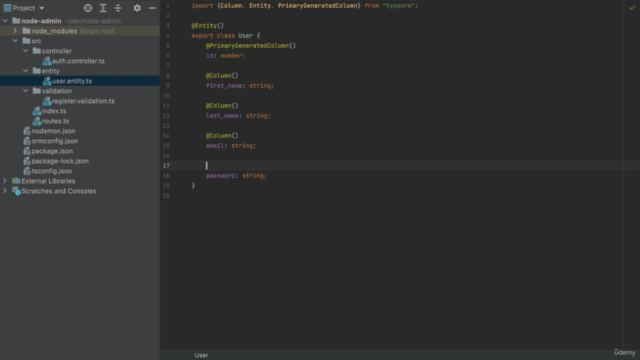This screenshot has height=360, width=640.
Task: Hide the Project panel with minus icon
Action: coord(152,8)
